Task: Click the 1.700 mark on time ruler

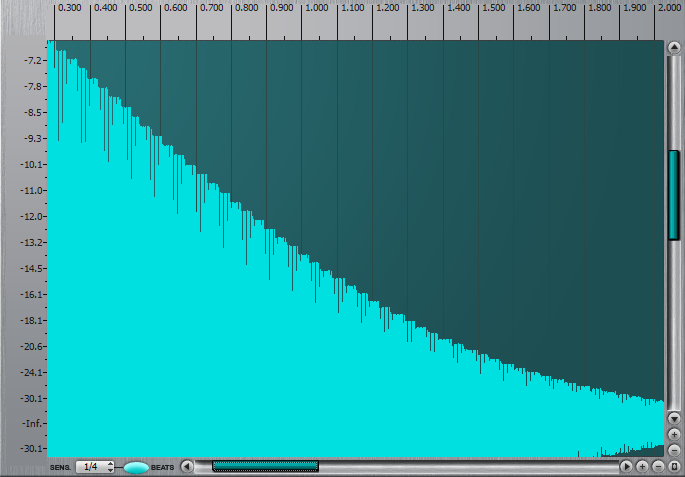Action: click(x=565, y=8)
